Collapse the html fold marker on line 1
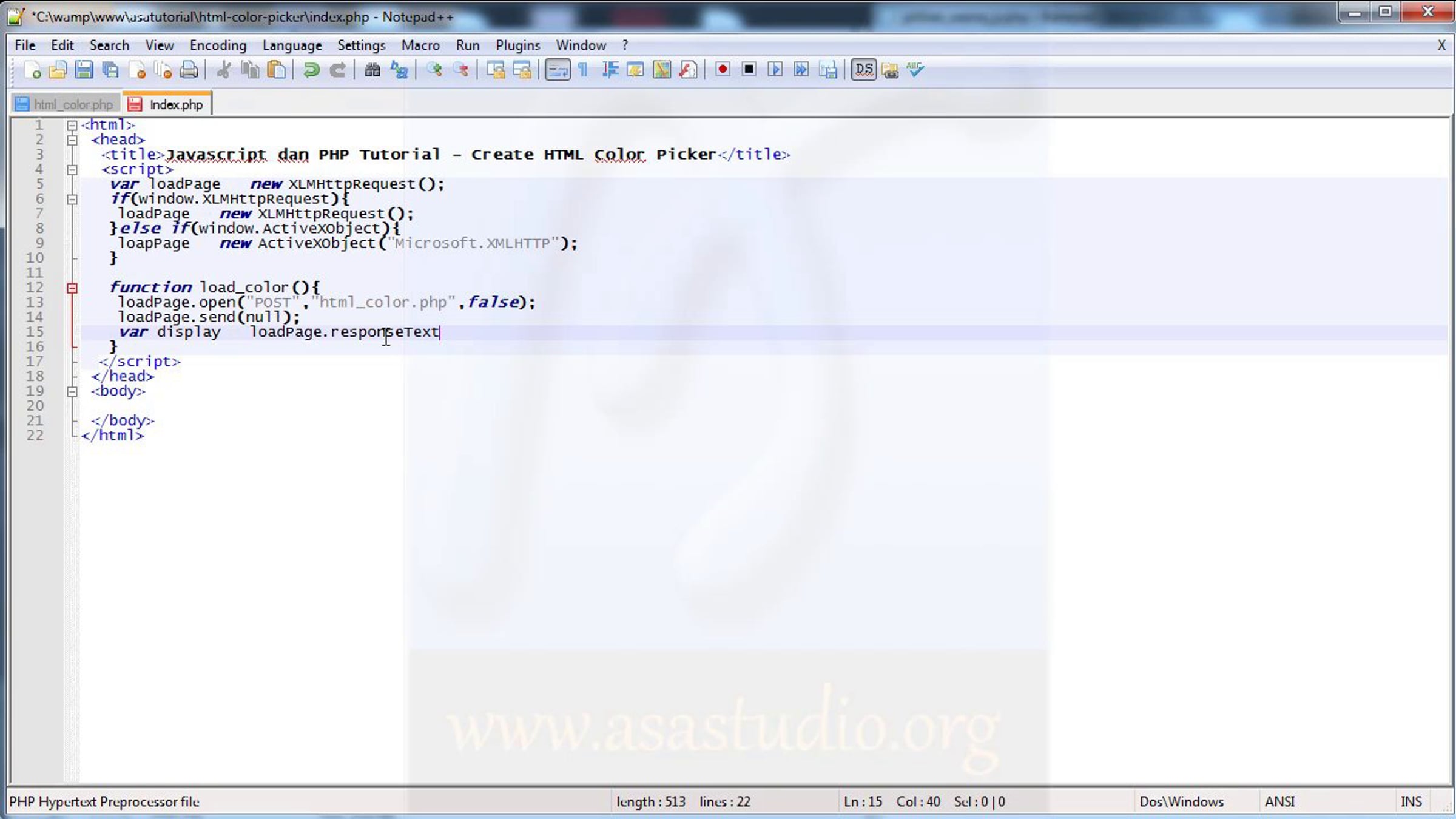The image size is (1456, 819). (72, 126)
